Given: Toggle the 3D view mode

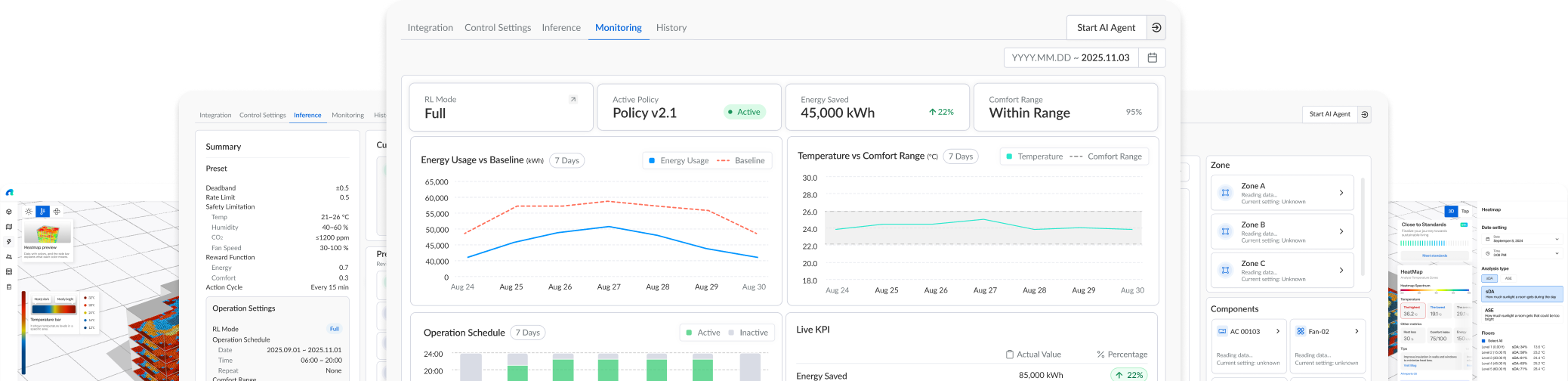Looking at the screenshot, I should [1451, 211].
